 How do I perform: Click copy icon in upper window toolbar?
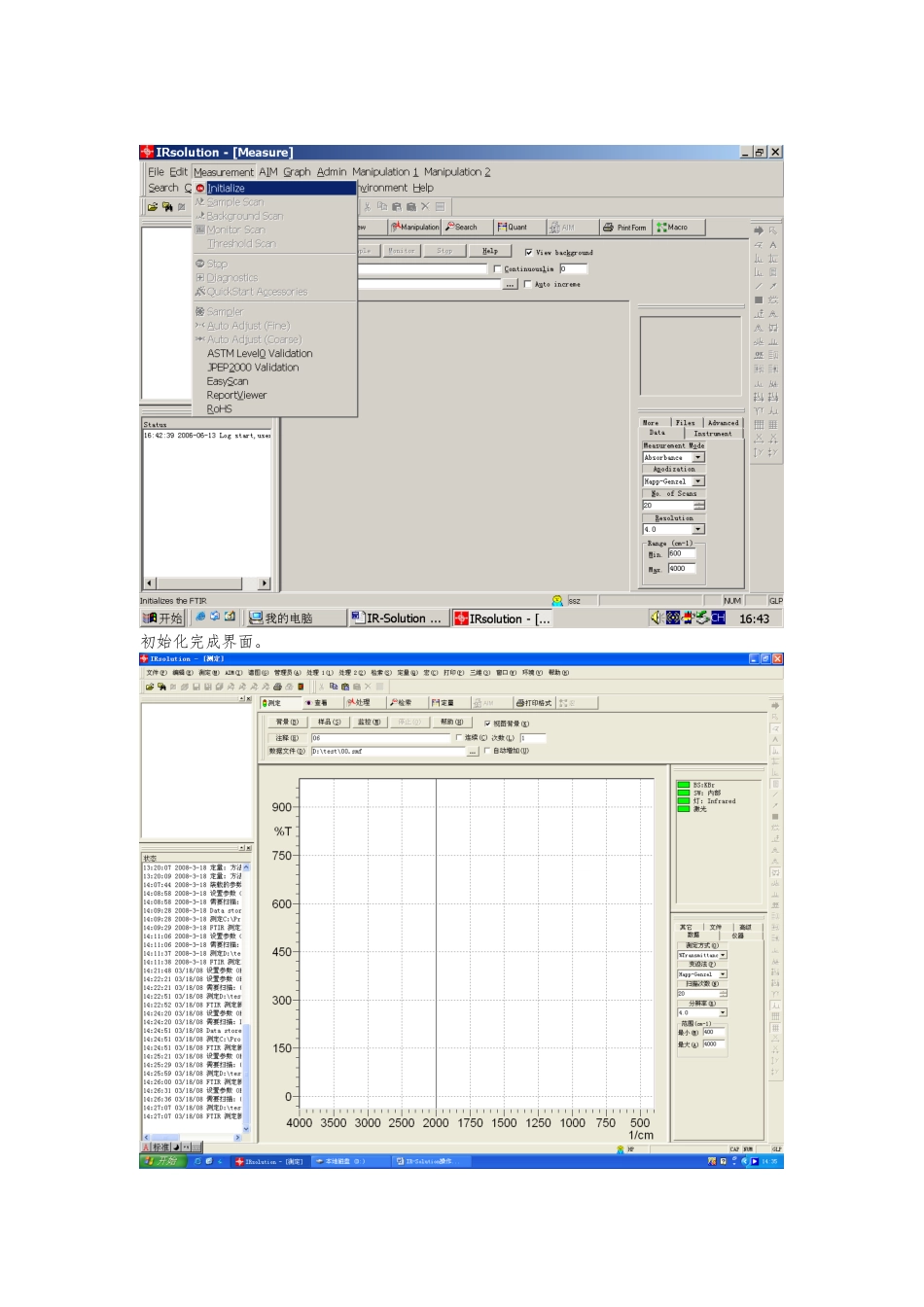pyautogui.click(x=382, y=207)
